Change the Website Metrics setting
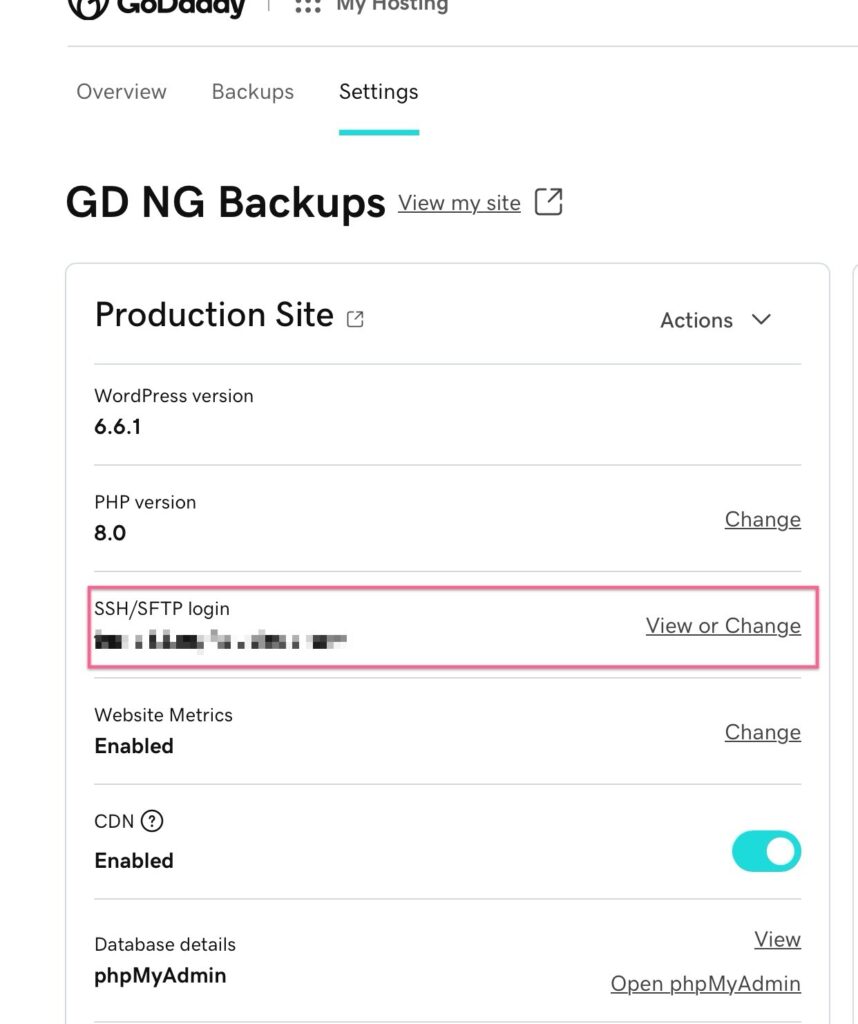The height and width of the screenshot is (1024, 858). tap(762, 732)
